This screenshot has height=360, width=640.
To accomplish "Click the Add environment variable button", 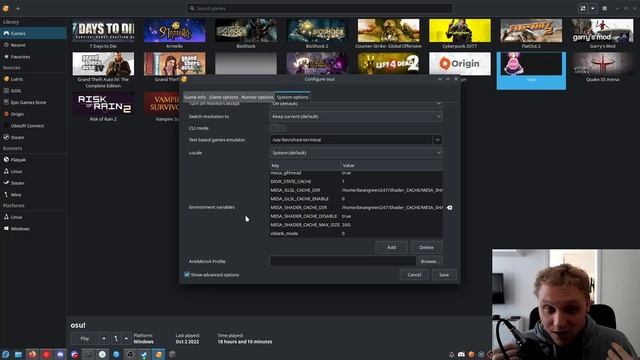I will (x=391, y=247).
